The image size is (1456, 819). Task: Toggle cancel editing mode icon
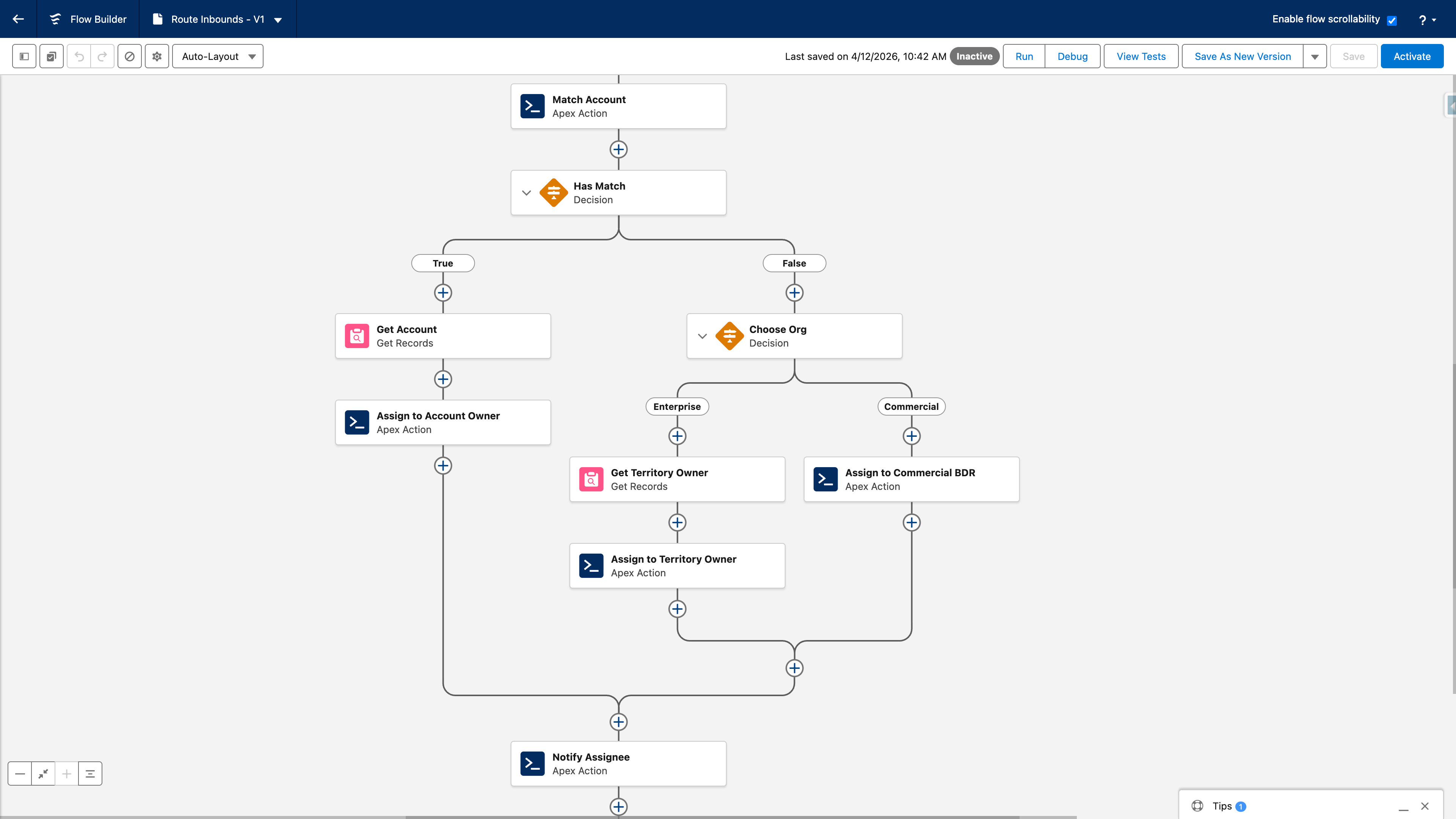point(129,56)
